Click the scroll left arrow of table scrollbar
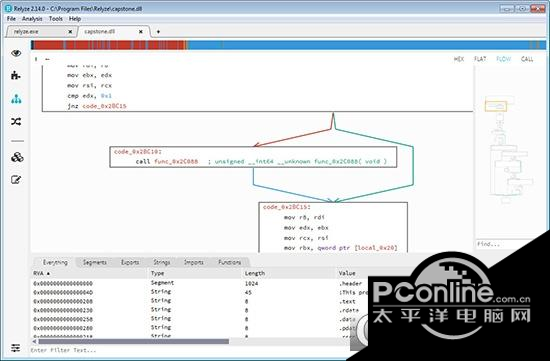 [x=34, y=341]
